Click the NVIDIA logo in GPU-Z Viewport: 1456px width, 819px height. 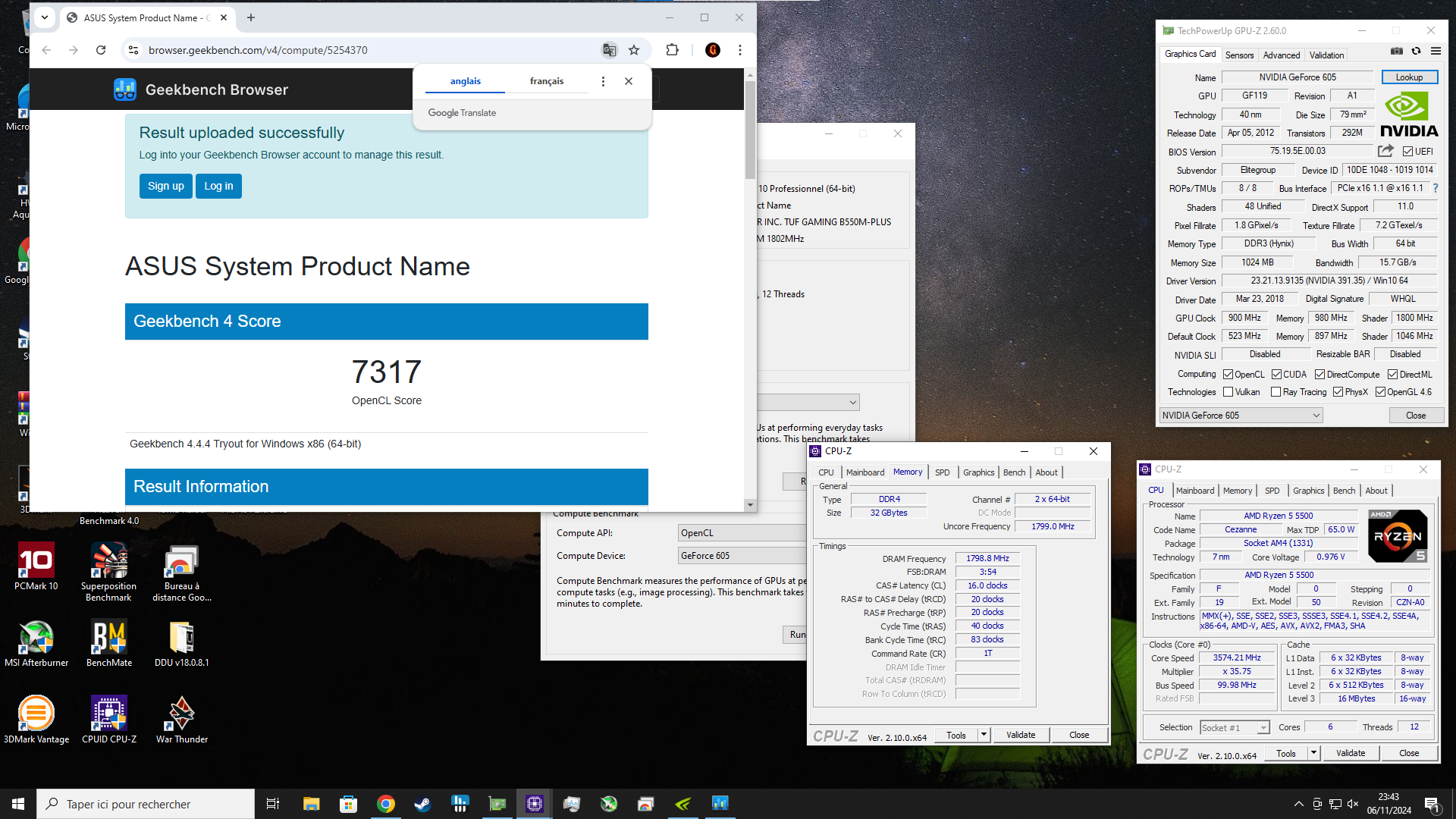1409,115
